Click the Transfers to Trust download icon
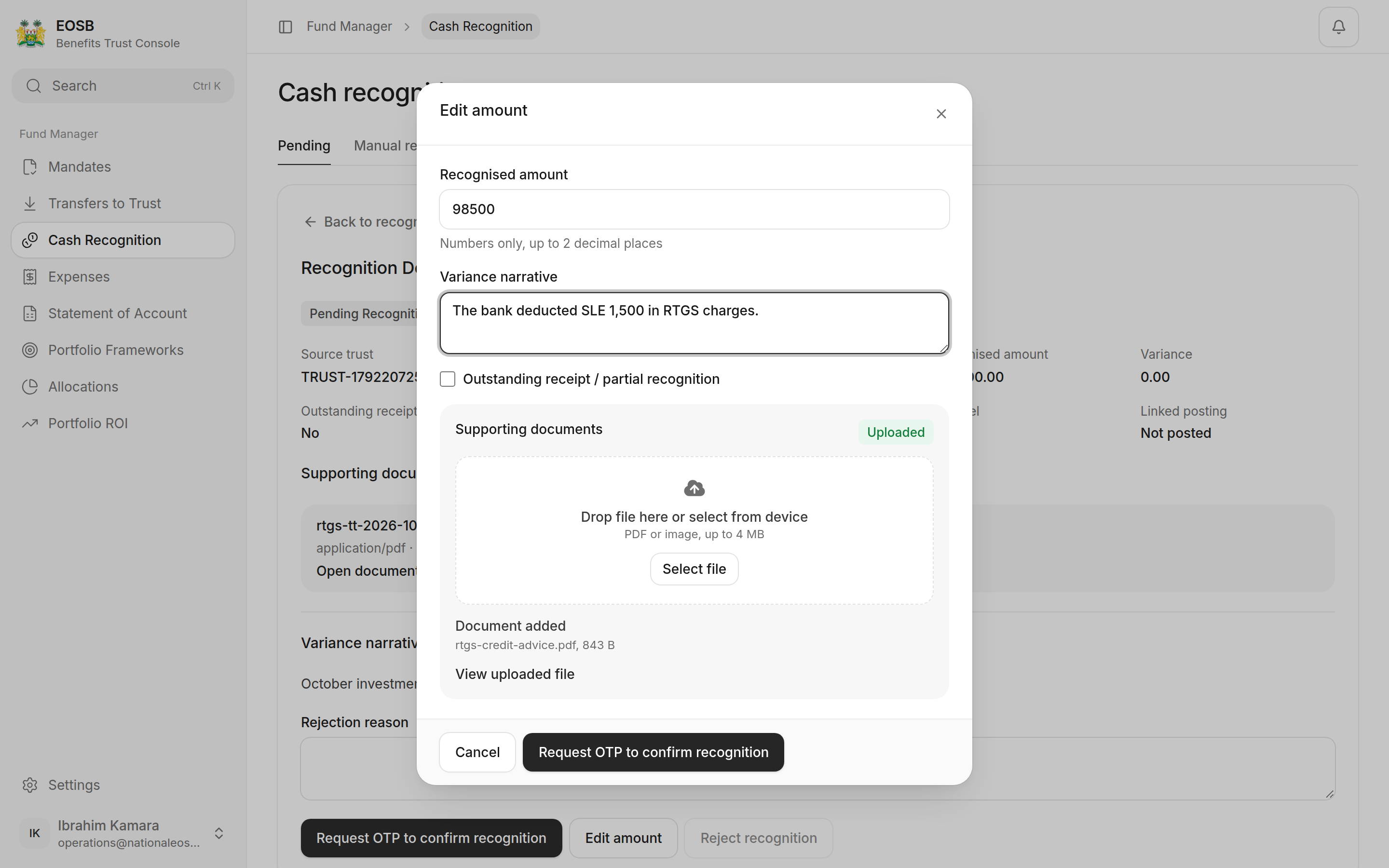The width and height of the screenshot is (1389, 868). (x=30, y=204)
